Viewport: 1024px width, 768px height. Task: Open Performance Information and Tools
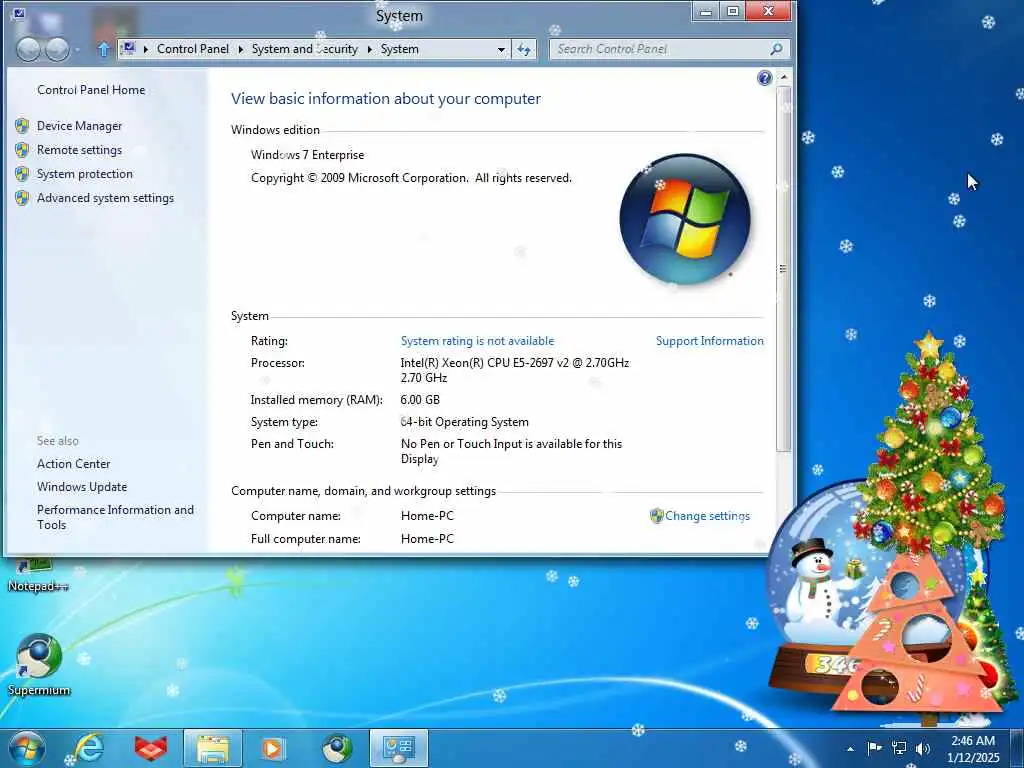coord(115,517)
